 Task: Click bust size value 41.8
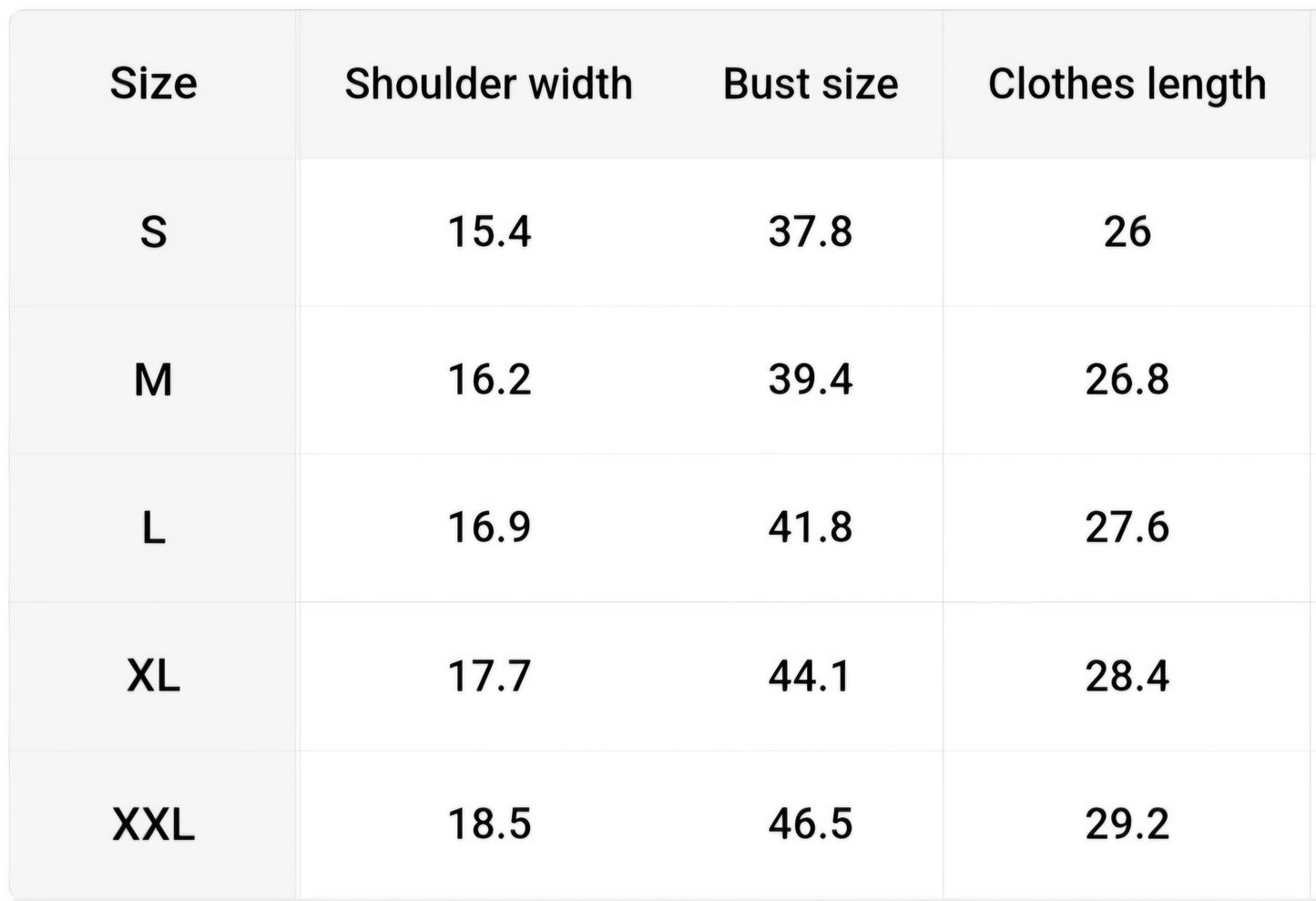(810, 527)
